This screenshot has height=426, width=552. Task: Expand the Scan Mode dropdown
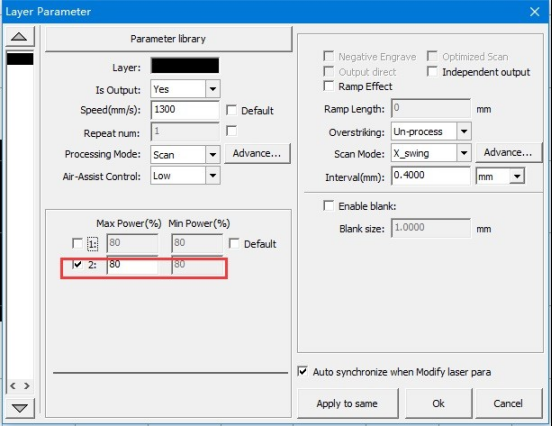coord(464,153)
